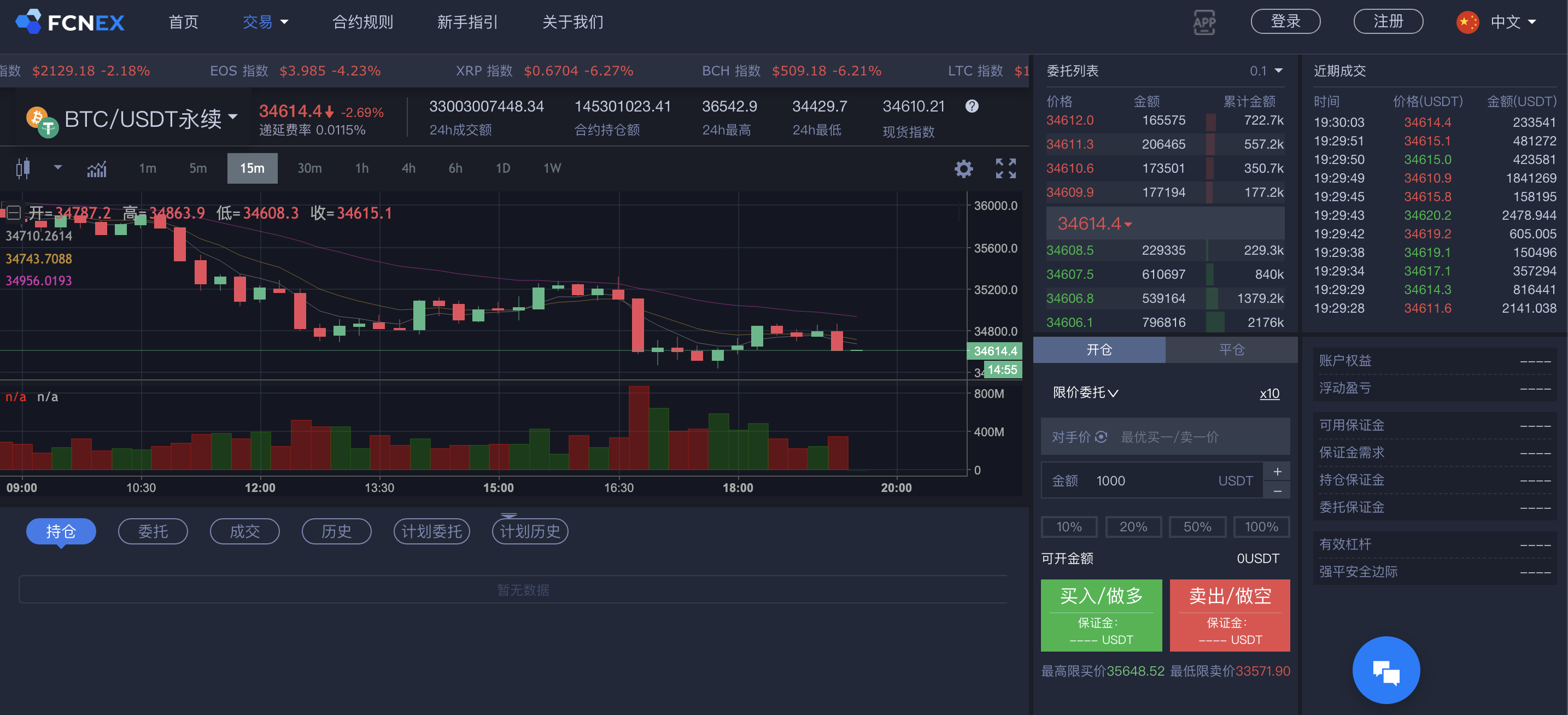Viewport: 1568px width, 715px height.
Task: Set amount to 100% of balance
Action: [1261, 526]
